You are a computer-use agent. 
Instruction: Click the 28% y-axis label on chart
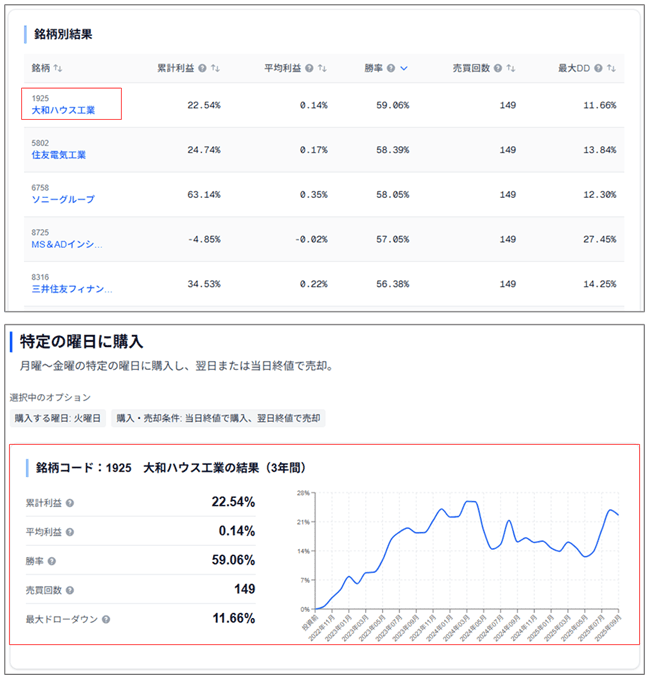[x=303, y=493]
